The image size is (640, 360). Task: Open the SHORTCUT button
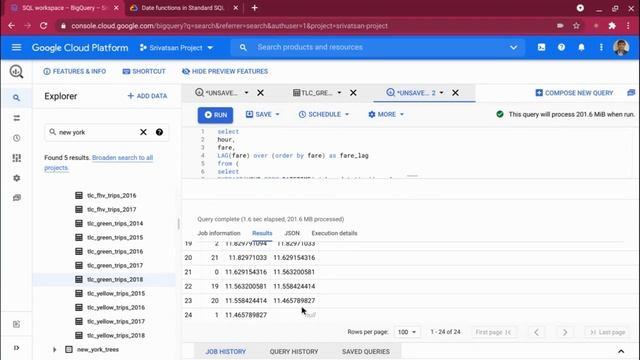click(x=144, y=71)
